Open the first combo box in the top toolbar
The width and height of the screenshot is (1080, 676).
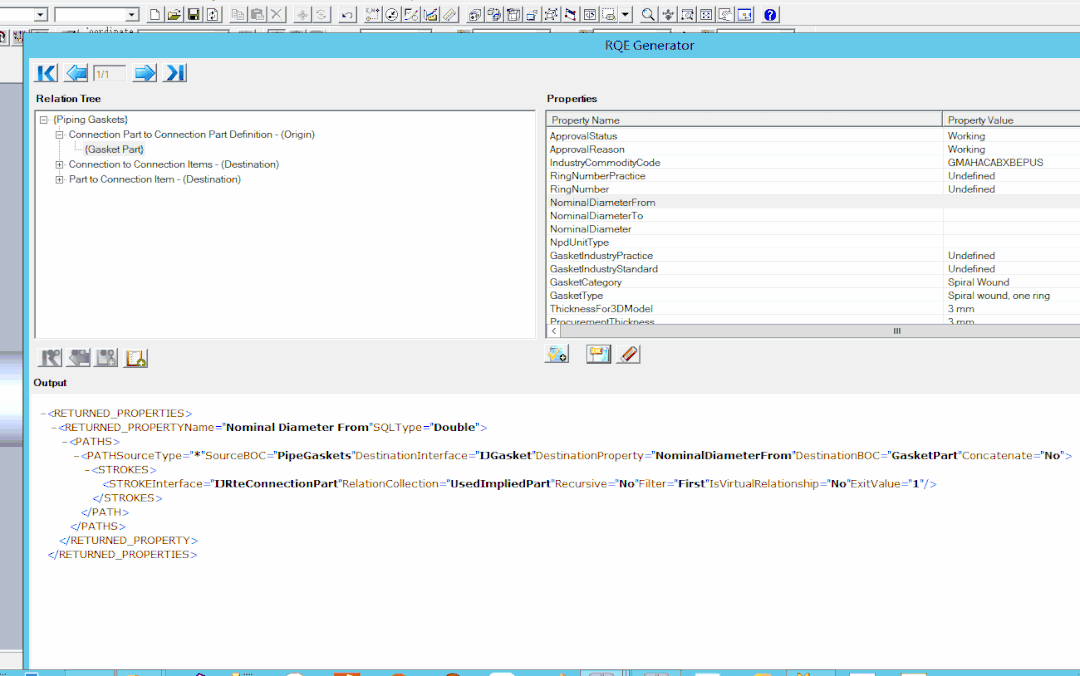click(x=40, y=14)
